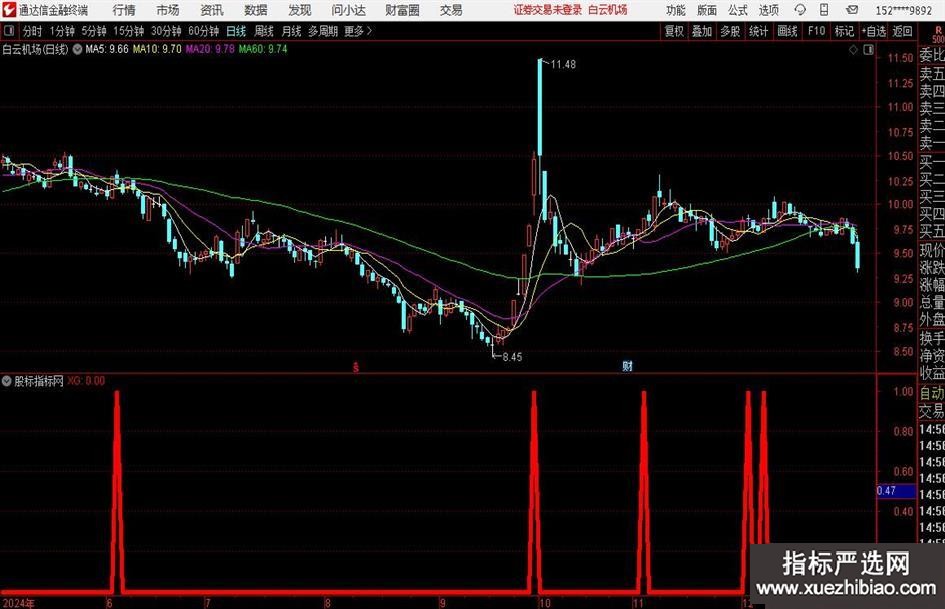Click the MA5: 9.66 indicator value
The image size is (945, 609).
click(x=107, y=49)
